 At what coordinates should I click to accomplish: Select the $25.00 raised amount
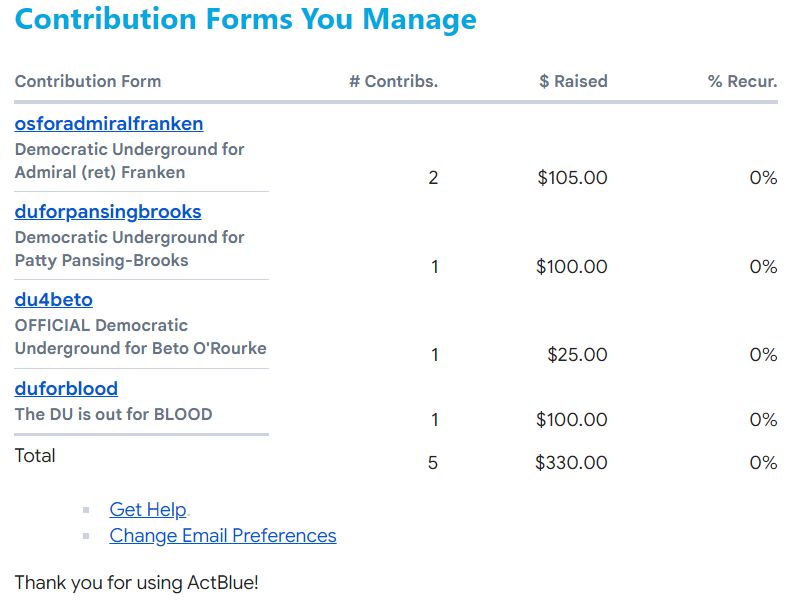tap(577, 355)
